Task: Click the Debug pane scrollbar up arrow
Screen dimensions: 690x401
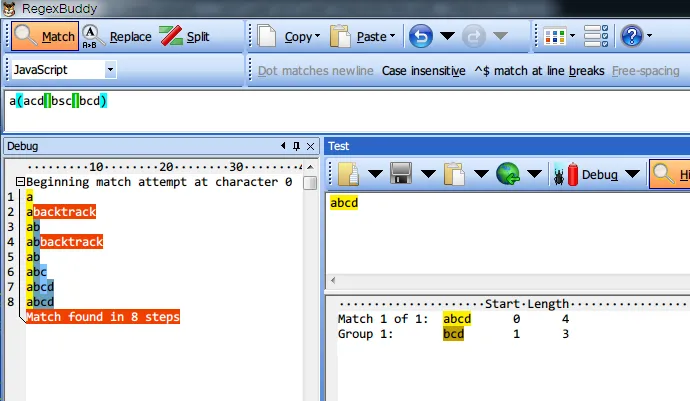Action: [310, 167]
